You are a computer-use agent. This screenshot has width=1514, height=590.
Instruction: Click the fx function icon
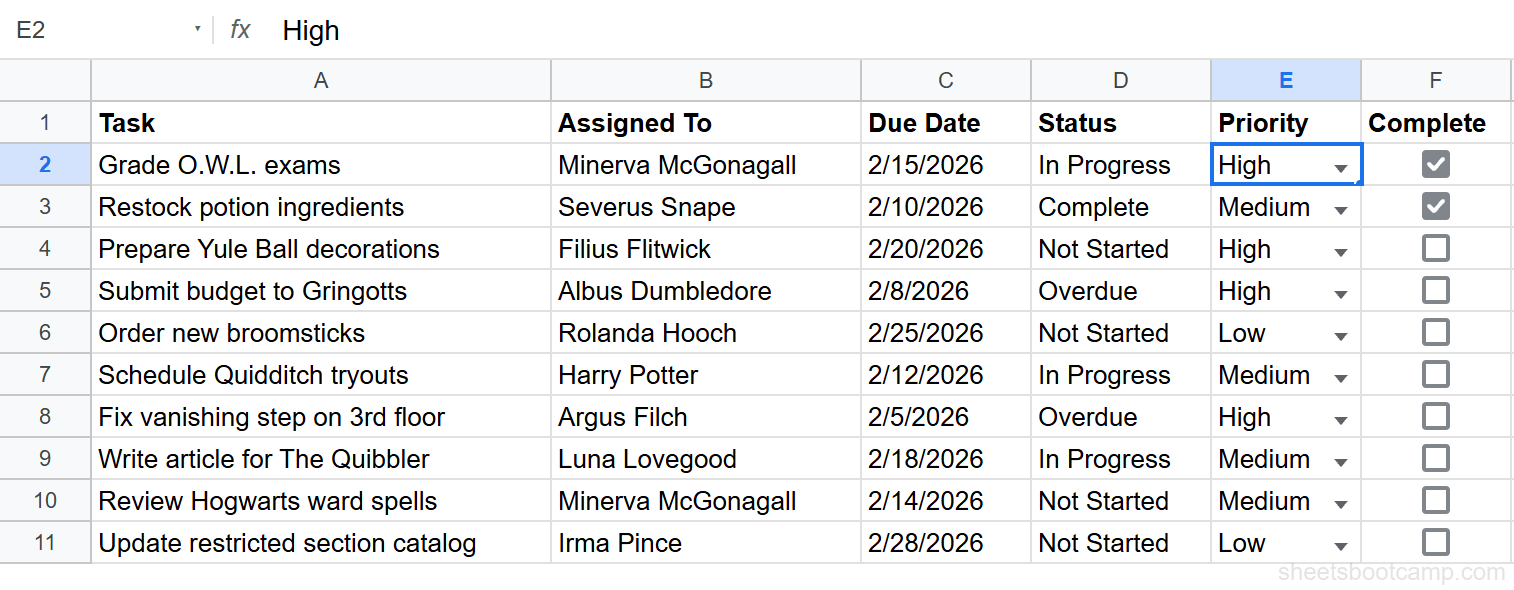pyautogui.click(x=238, y=30)
